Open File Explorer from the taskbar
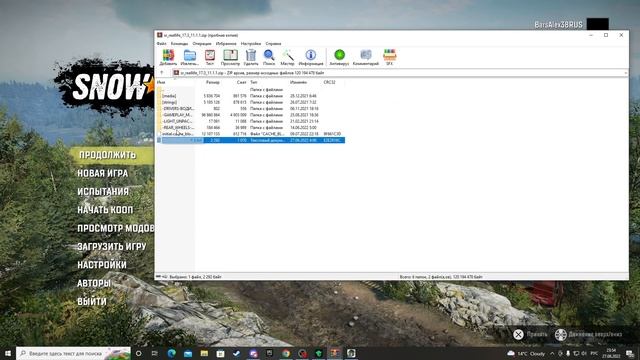This screenshot has width=640, height=360. tap(204, 353)
